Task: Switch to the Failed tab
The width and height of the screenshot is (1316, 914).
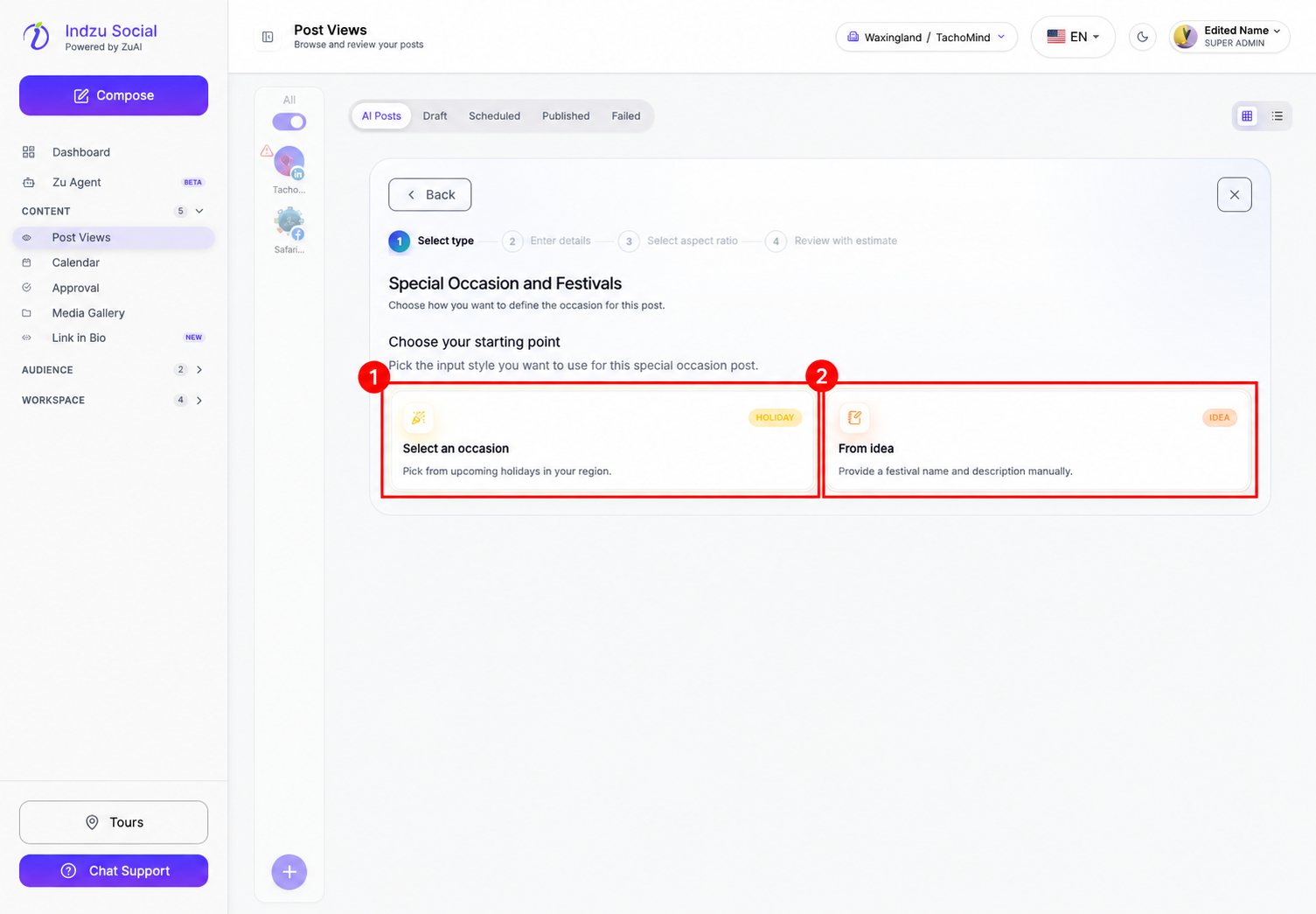Action: (x=626, y=115)
